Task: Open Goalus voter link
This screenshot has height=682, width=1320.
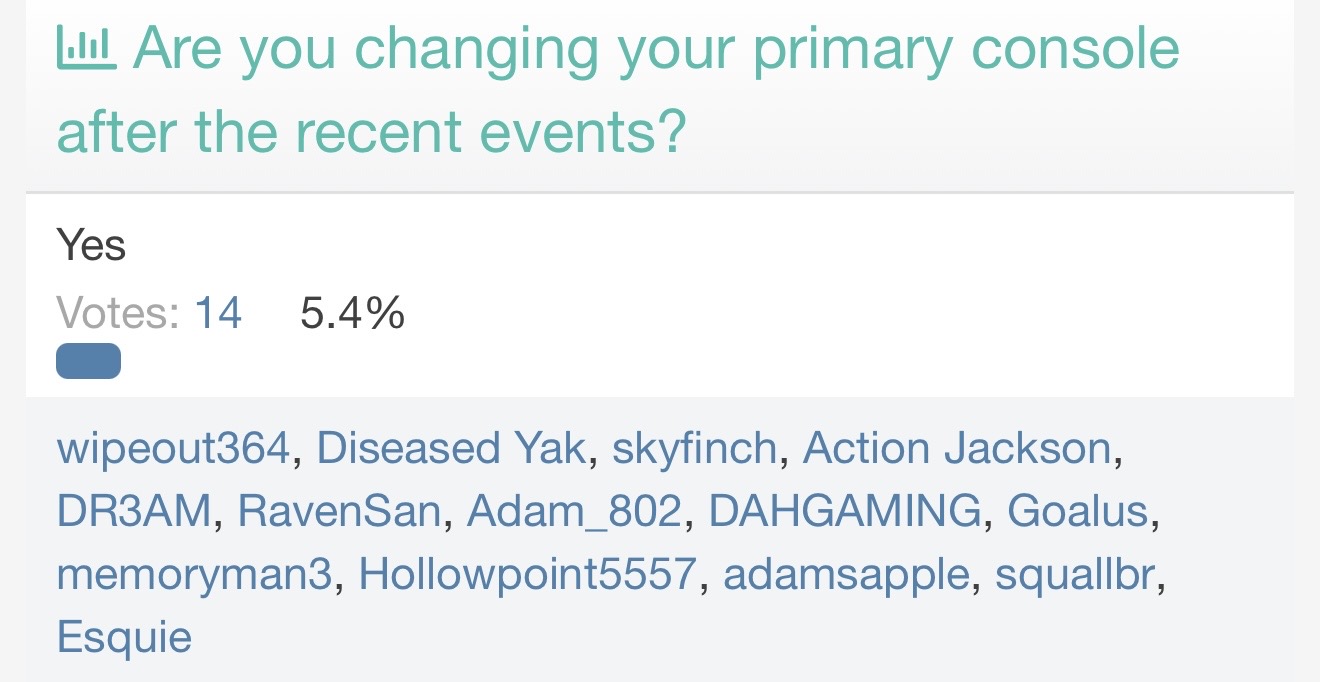Action: (x=1077, y=511)
